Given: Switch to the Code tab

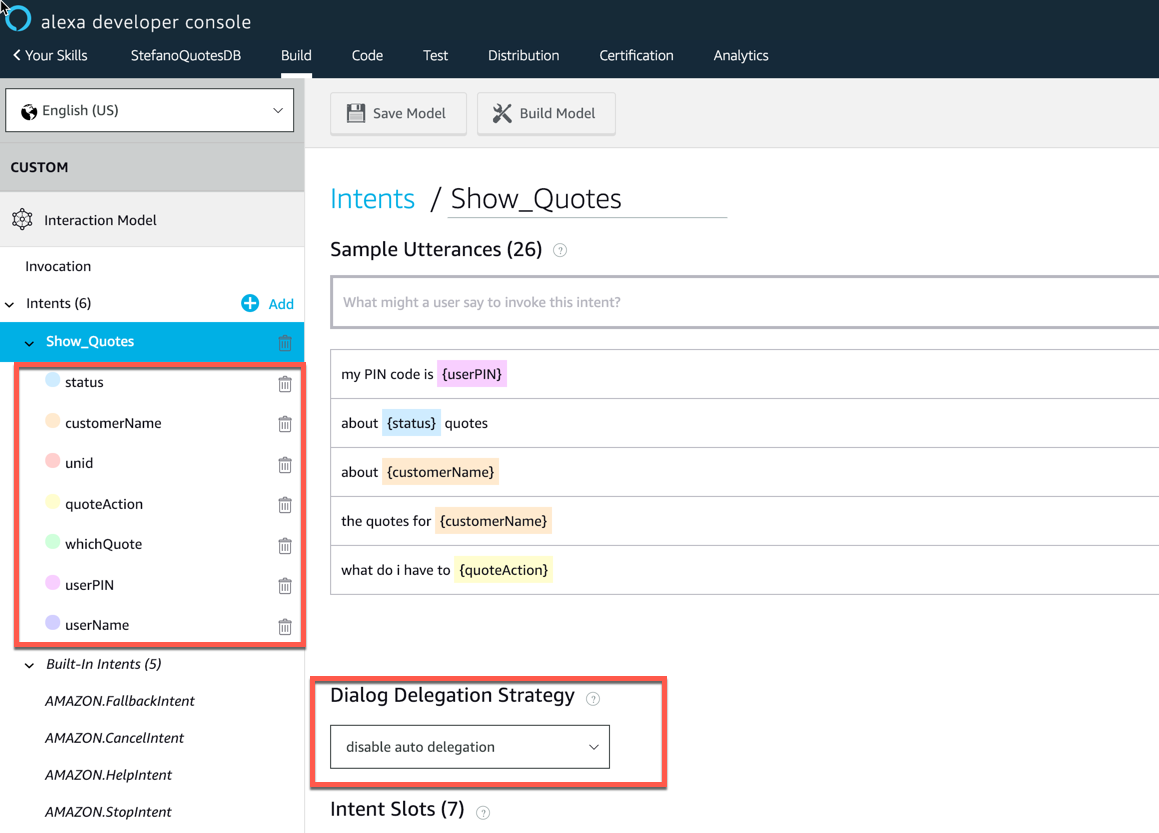Looking at the screenshot, I should point(367,55).
